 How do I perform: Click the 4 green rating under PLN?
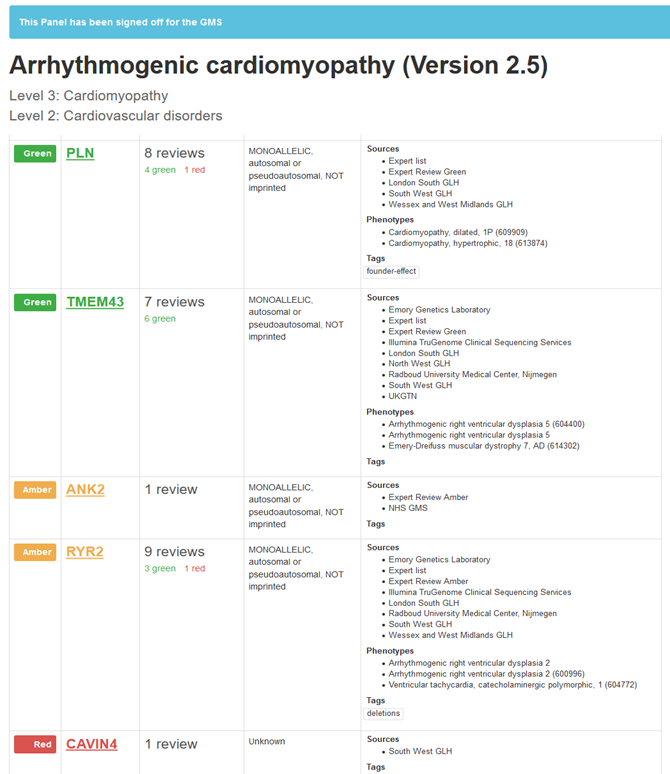pyautogui.click(x=160, y=170)
